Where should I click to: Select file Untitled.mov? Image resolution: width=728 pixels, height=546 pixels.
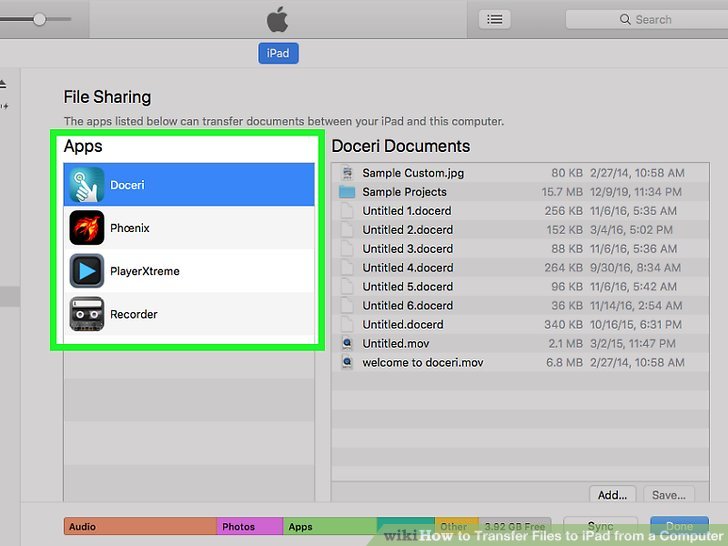[396, 344]
